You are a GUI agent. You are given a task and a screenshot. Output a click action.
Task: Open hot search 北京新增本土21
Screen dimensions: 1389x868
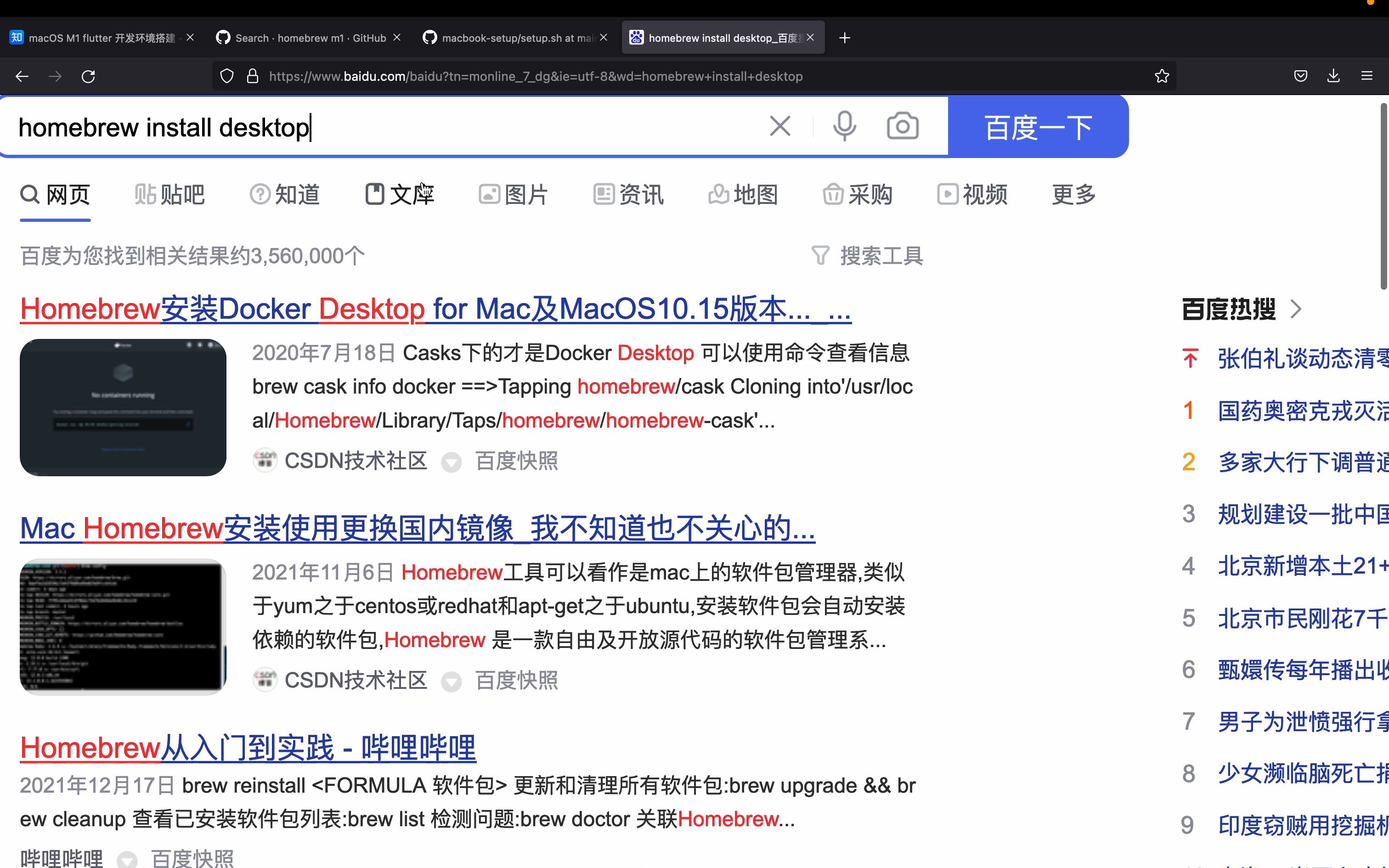1303,566
